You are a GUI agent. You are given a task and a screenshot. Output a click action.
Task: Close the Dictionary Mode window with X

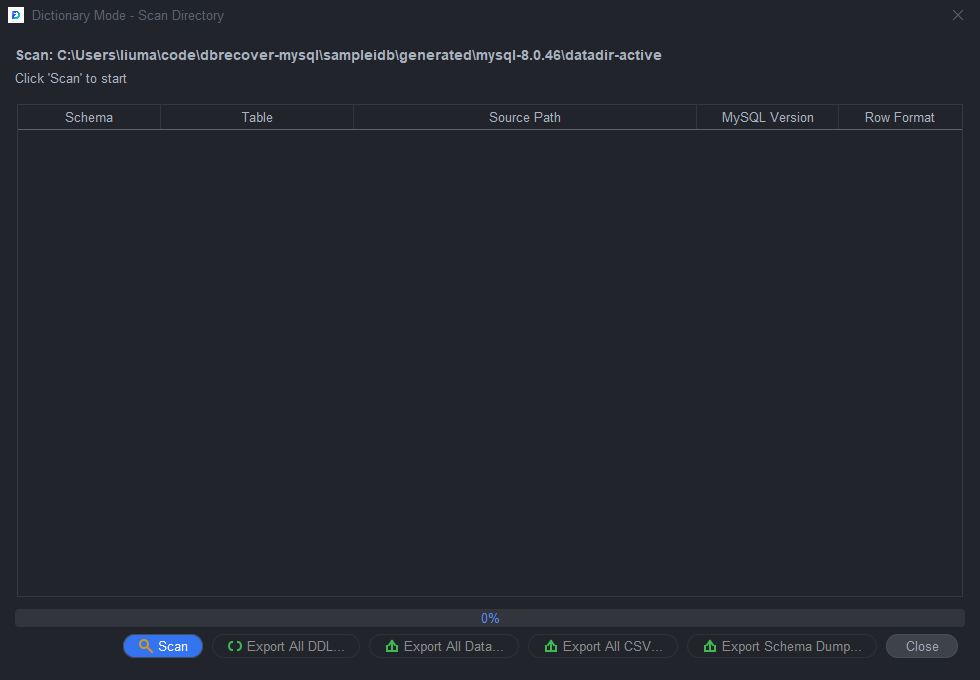[958, 15]
